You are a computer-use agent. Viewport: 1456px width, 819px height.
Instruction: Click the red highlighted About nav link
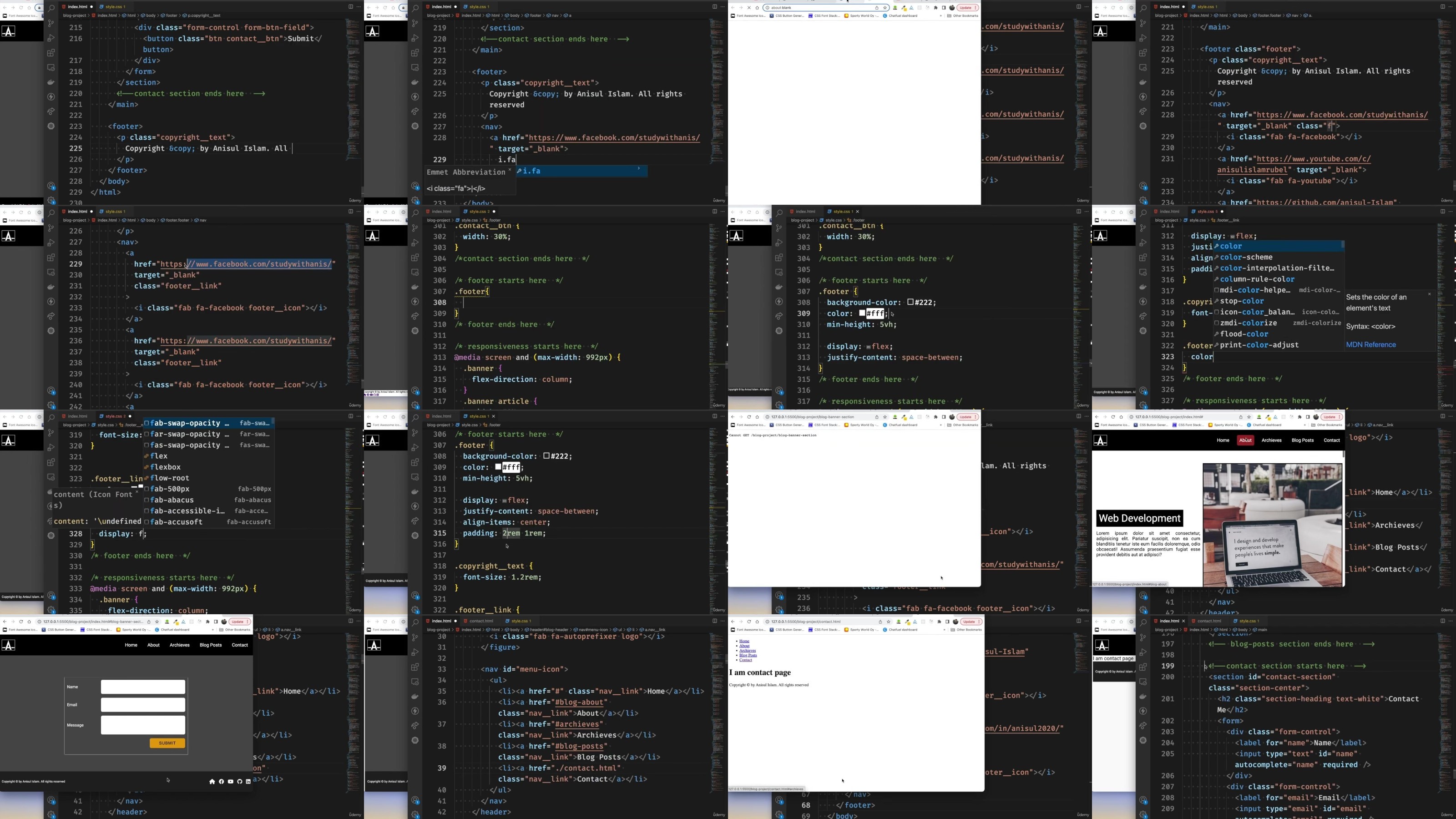tap(1245, 440)
